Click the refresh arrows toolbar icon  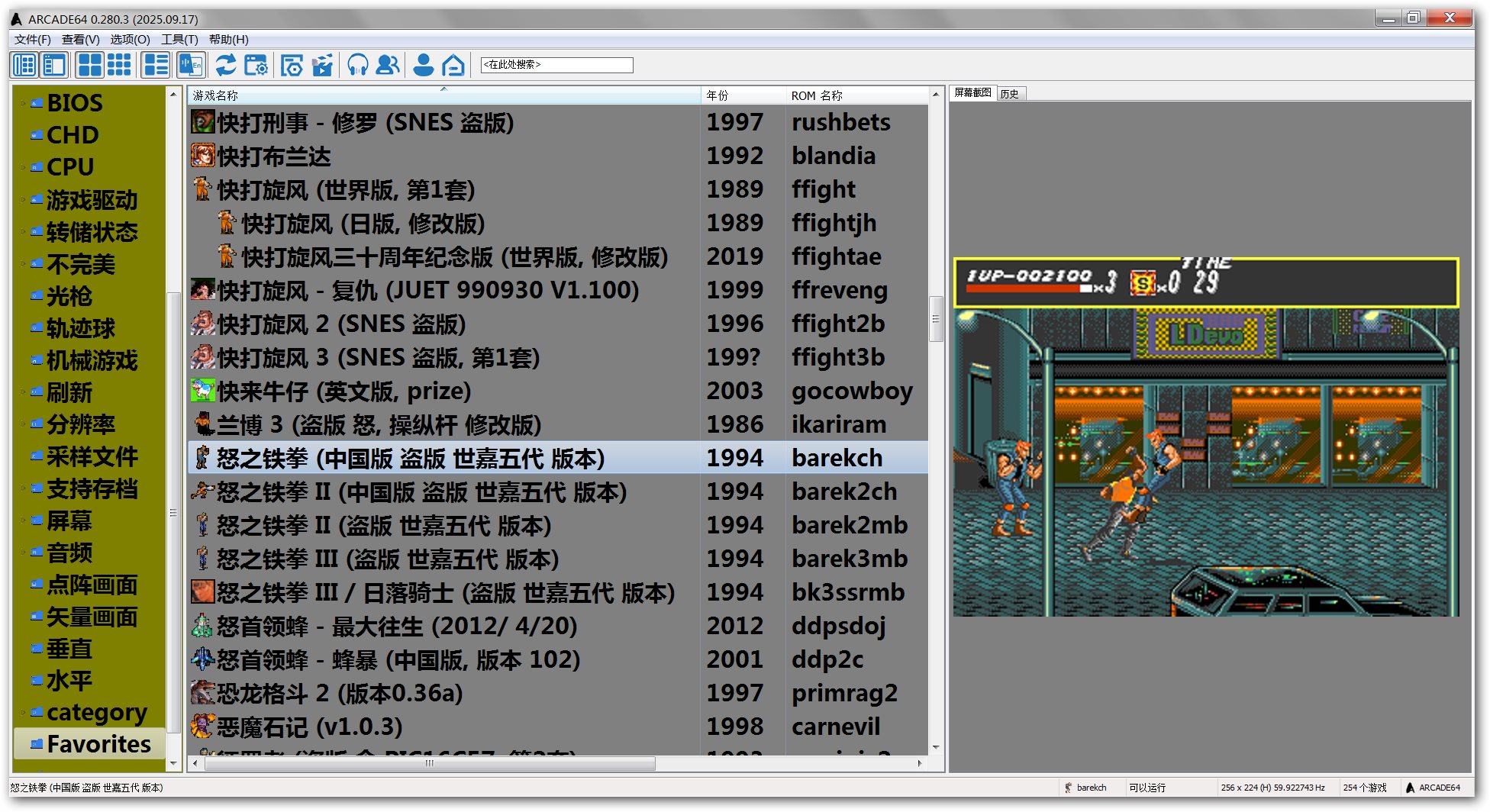(225, 66)
